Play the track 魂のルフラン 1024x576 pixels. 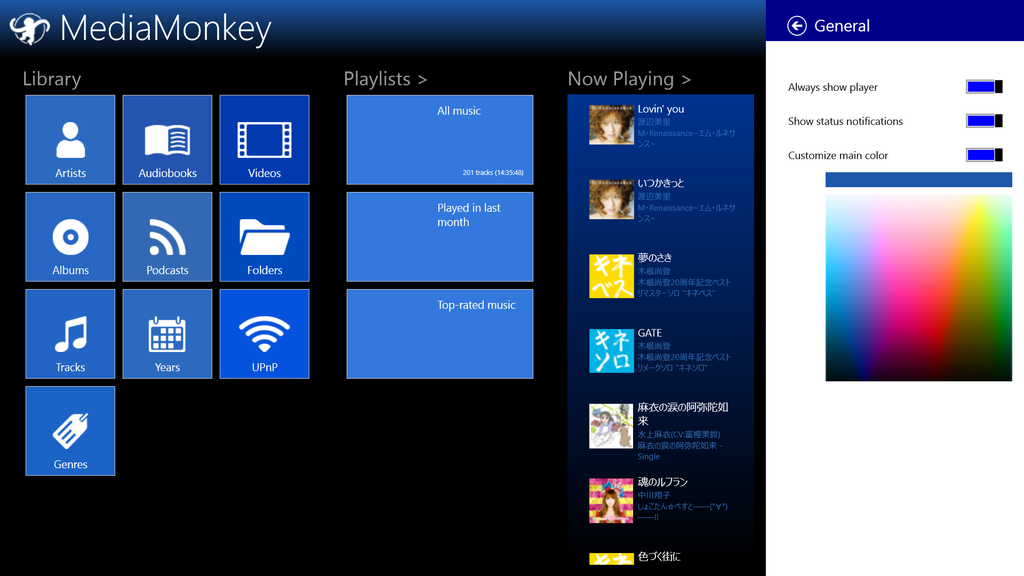[661, 500]
